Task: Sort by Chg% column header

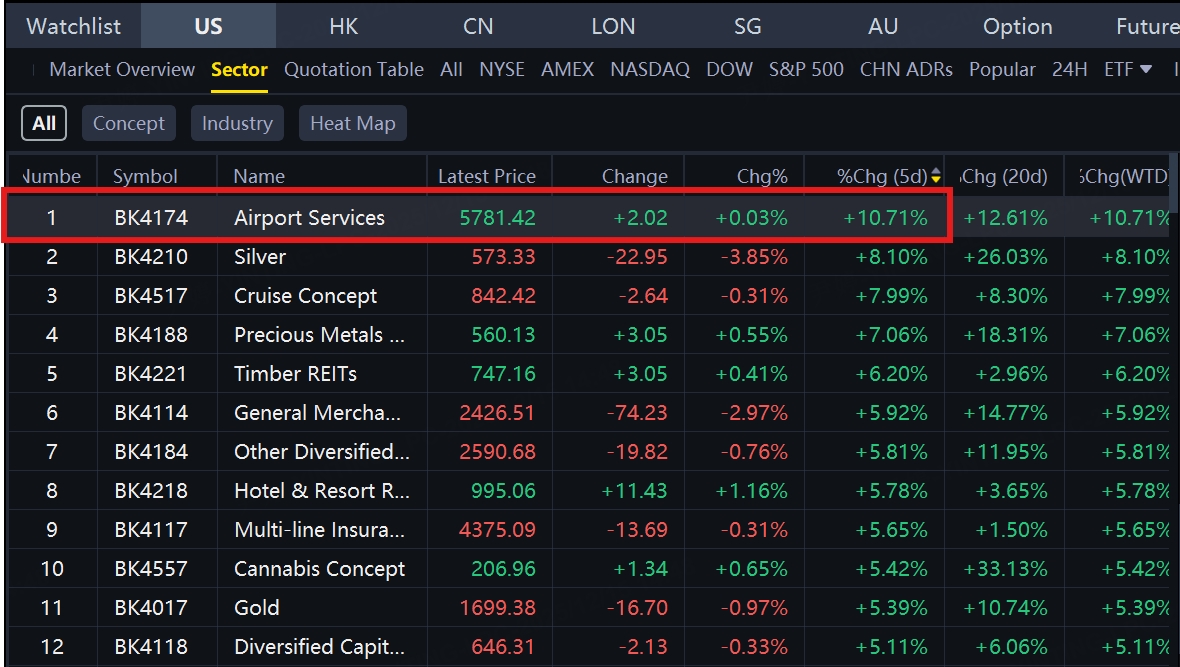Action: pyautogui.click(x=762, y=177)
